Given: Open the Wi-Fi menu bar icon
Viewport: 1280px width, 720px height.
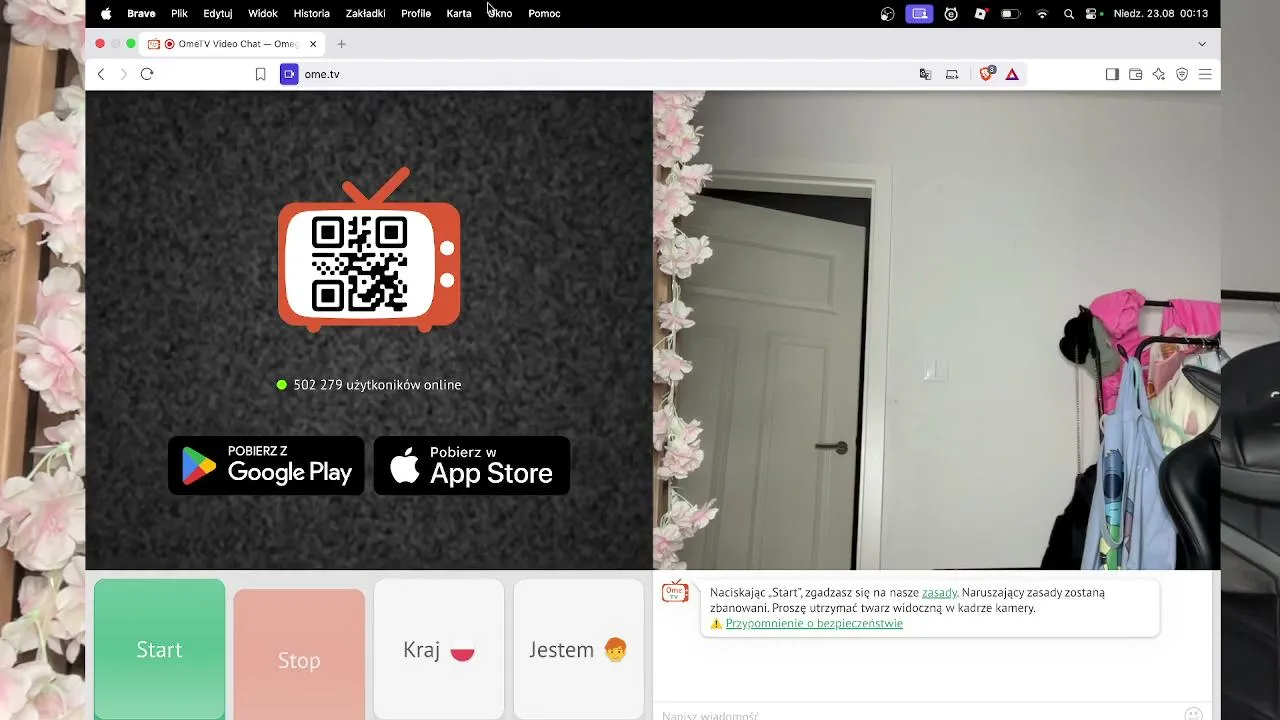Looking at the screenshot, I should [1042, 14].
